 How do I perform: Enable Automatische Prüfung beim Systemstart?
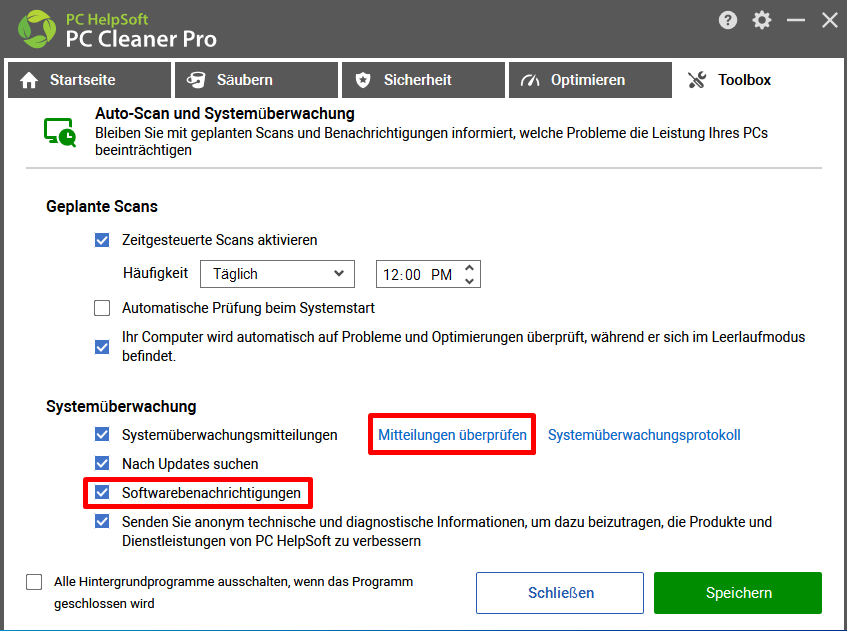pyautogui.click(x=102, y=308)
